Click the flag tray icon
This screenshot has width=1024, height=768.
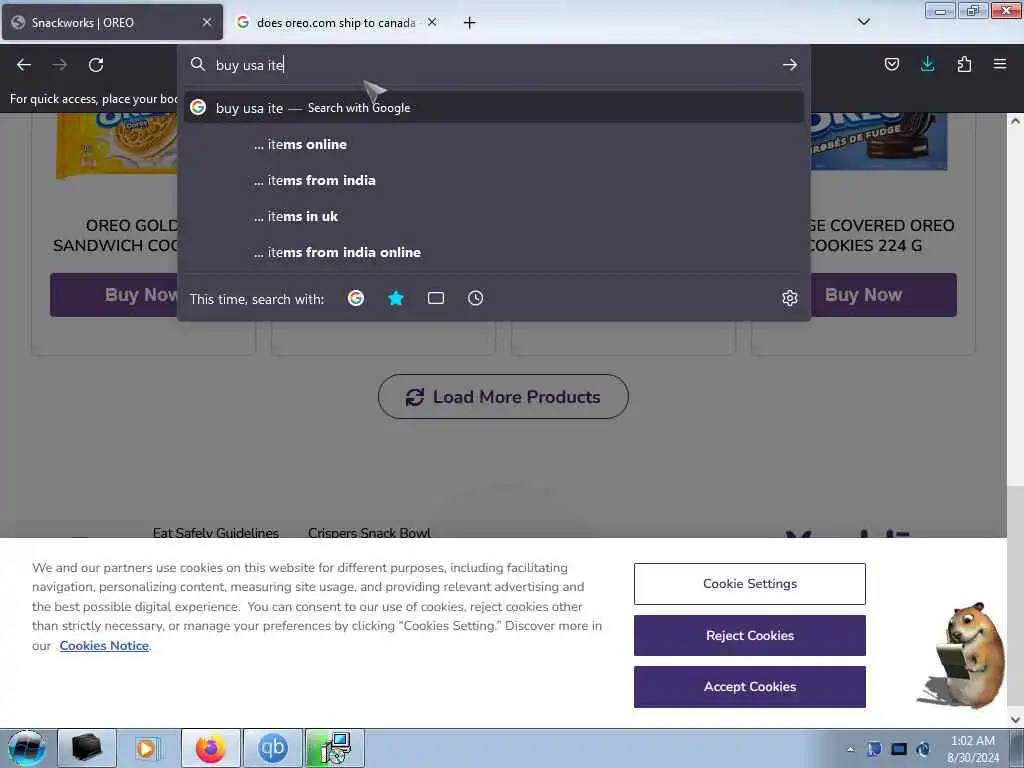(x=874, y=749)
